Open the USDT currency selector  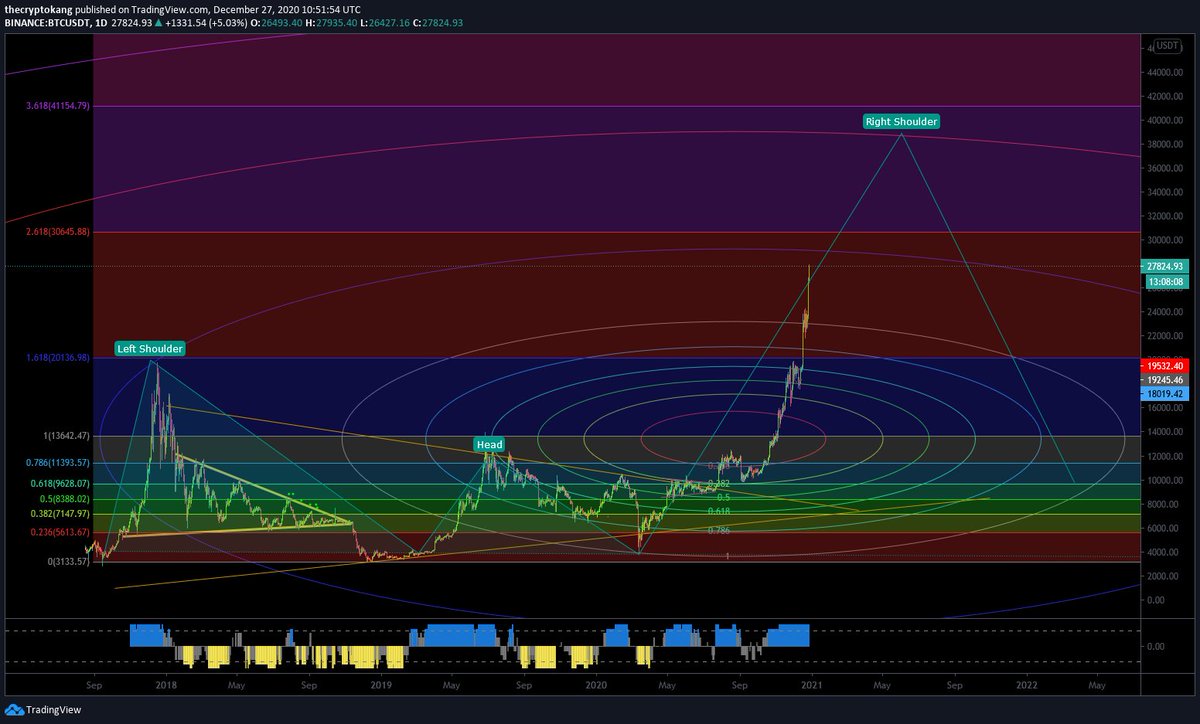point(1166,46)
